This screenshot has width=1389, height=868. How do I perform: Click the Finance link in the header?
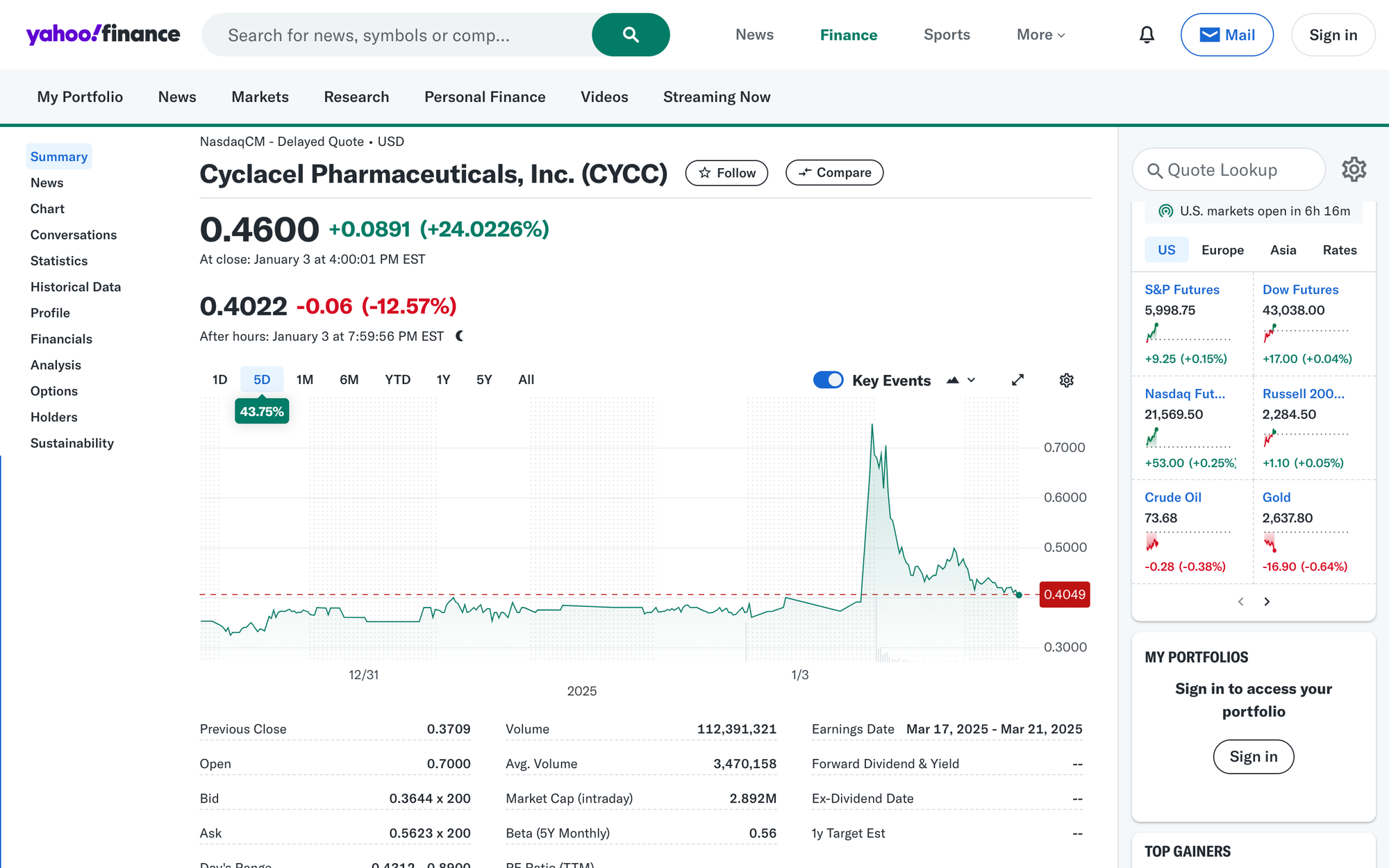pos(849,35)
